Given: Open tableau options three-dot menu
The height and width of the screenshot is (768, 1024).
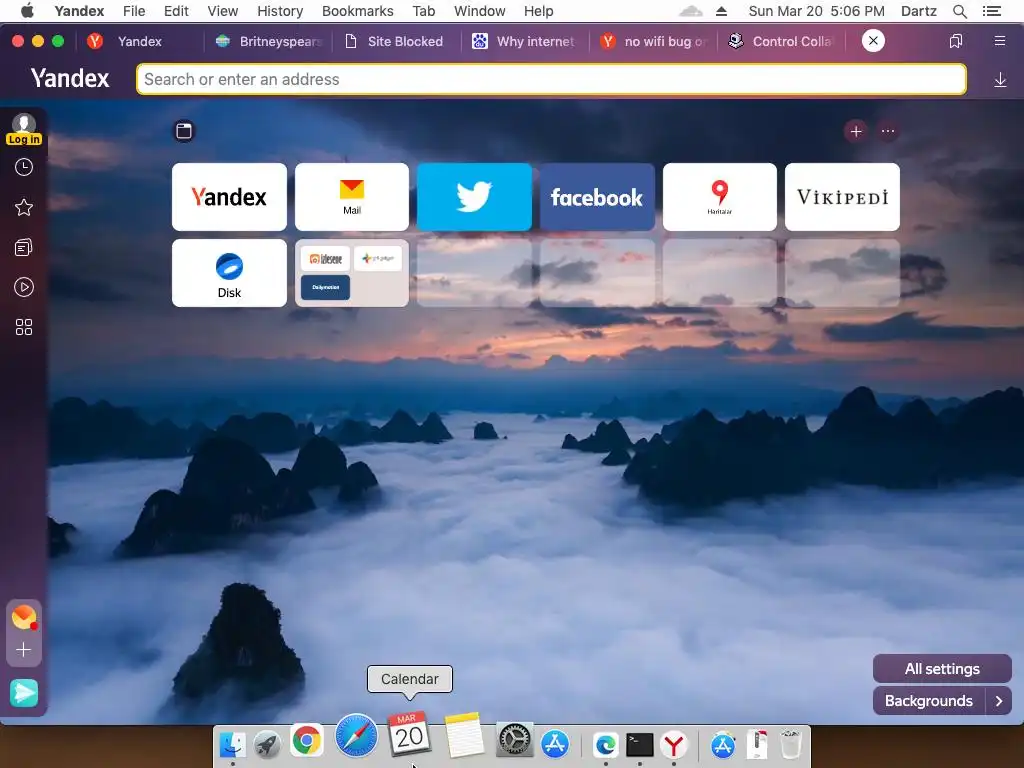Looking at the screenshot, I should click(888, 131).
